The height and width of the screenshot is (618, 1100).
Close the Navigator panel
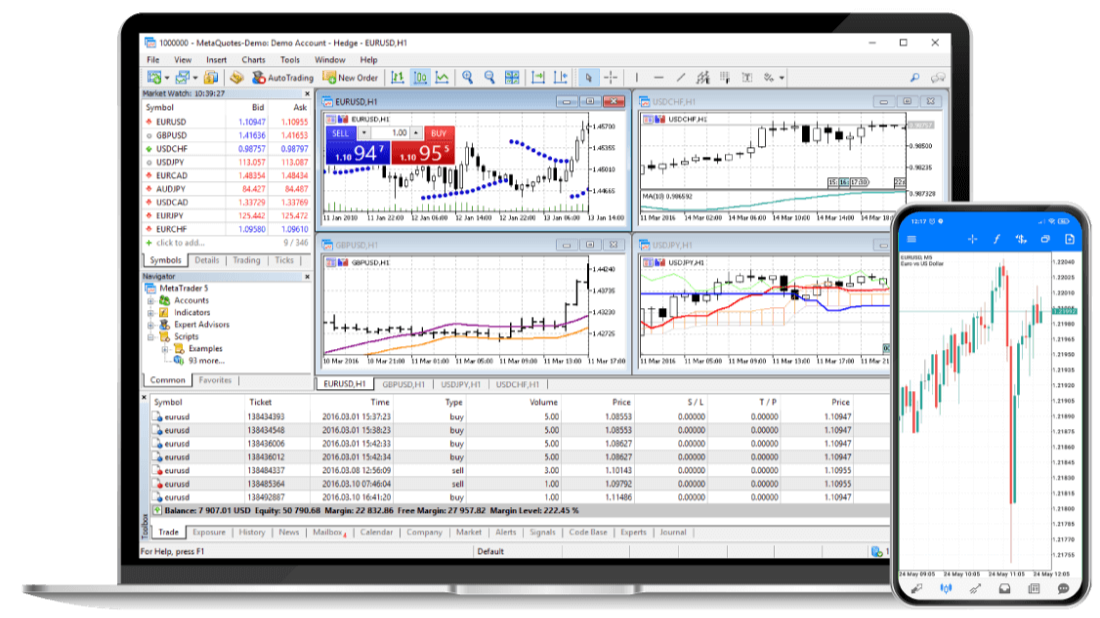[x=307, y=277]
